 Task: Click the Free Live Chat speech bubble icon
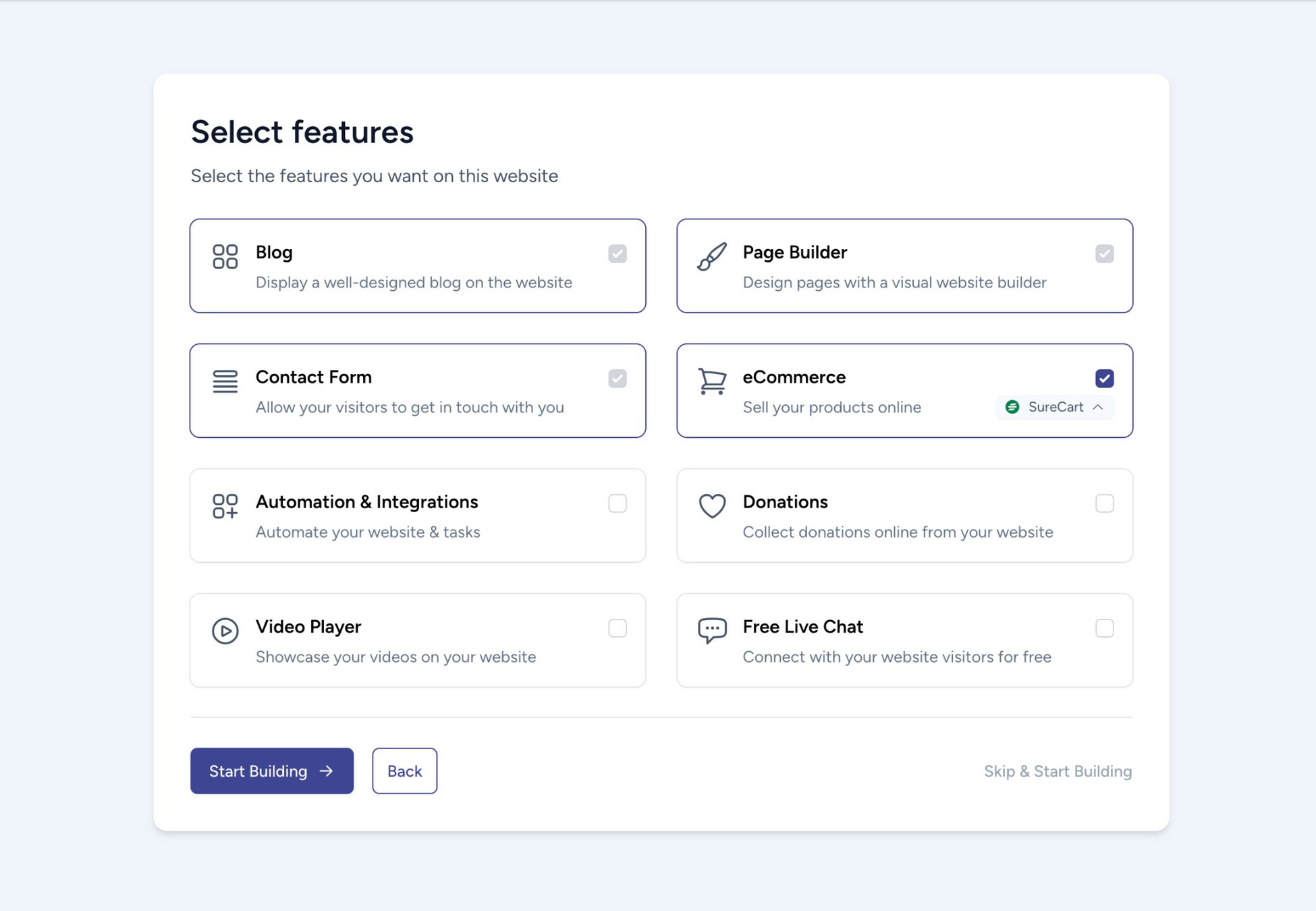(712, 628)
